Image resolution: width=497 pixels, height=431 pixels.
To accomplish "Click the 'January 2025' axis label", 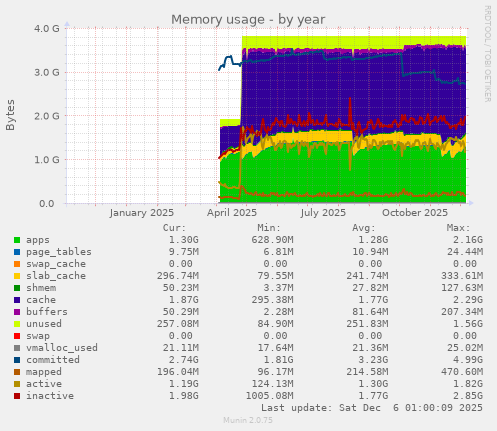I will (141, 213).
